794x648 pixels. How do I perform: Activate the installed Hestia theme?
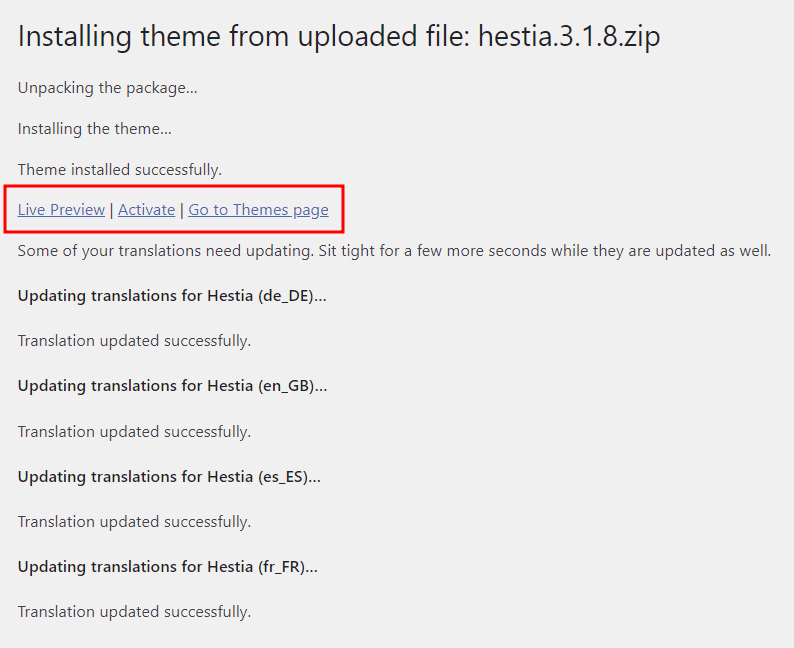coord(146,209)
